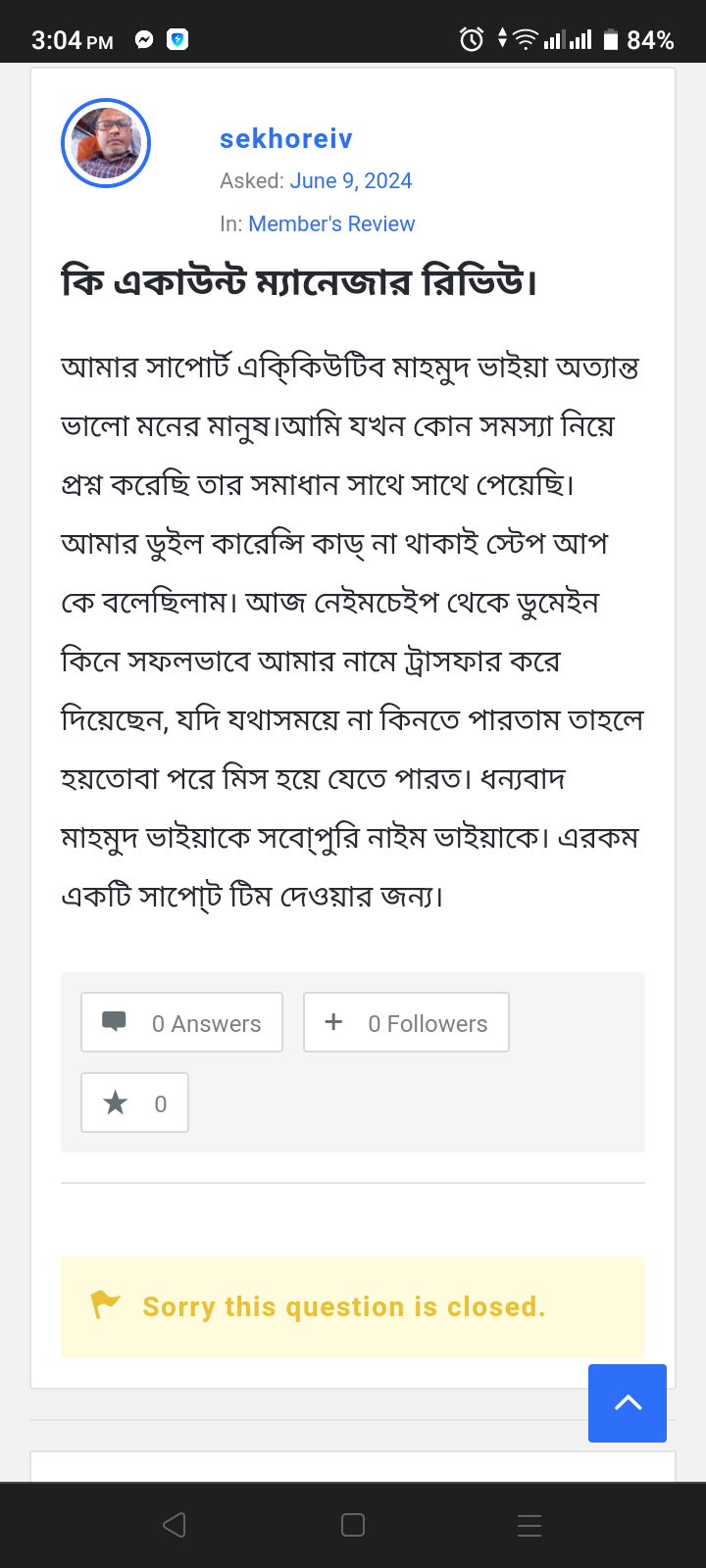This screenshot has width=706, height=1568.
Task: Tap the alarm clock status icon
Action: coord(472,40)
